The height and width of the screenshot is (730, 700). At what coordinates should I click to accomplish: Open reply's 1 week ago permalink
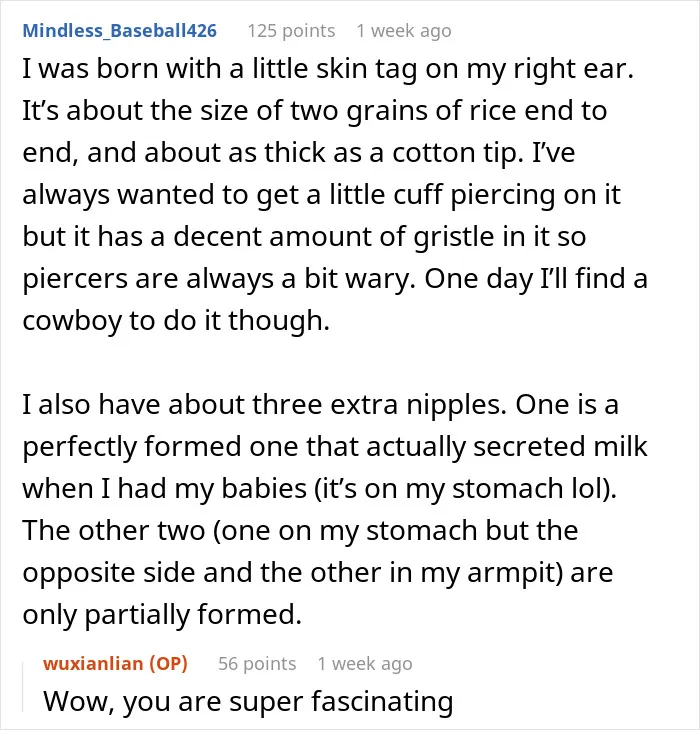pyautogui.click(x=364, y=663)
